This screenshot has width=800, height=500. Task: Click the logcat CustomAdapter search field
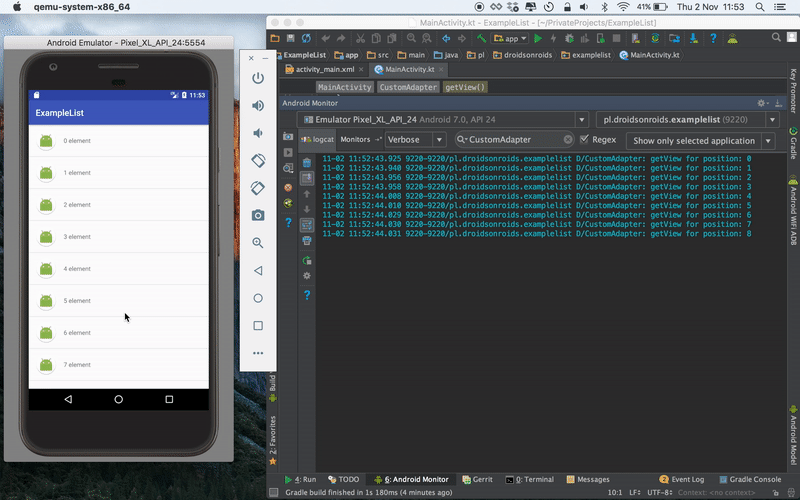[515, 139]
